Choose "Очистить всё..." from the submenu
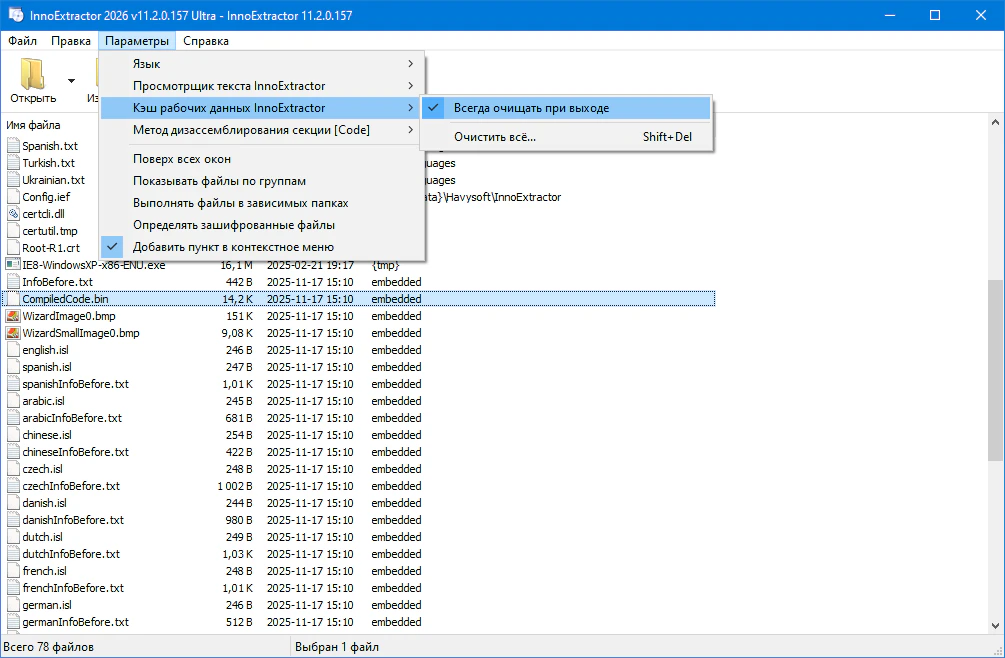This screenshot has width=1005, height=658. [494, 137]
